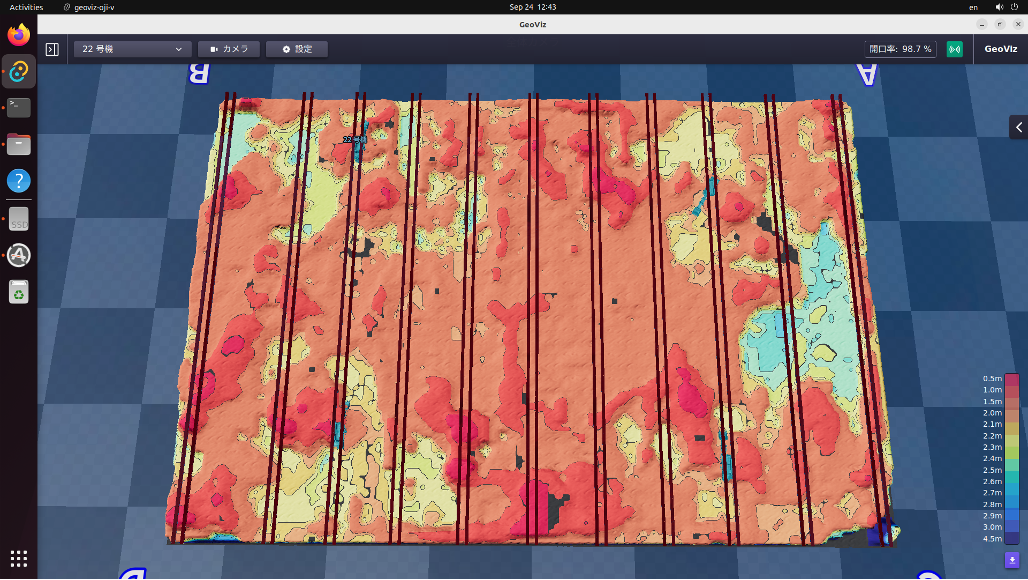Launch Terminal from the dock
The width and height of the screenshot is (1028, 580).
tap(19, 107)
